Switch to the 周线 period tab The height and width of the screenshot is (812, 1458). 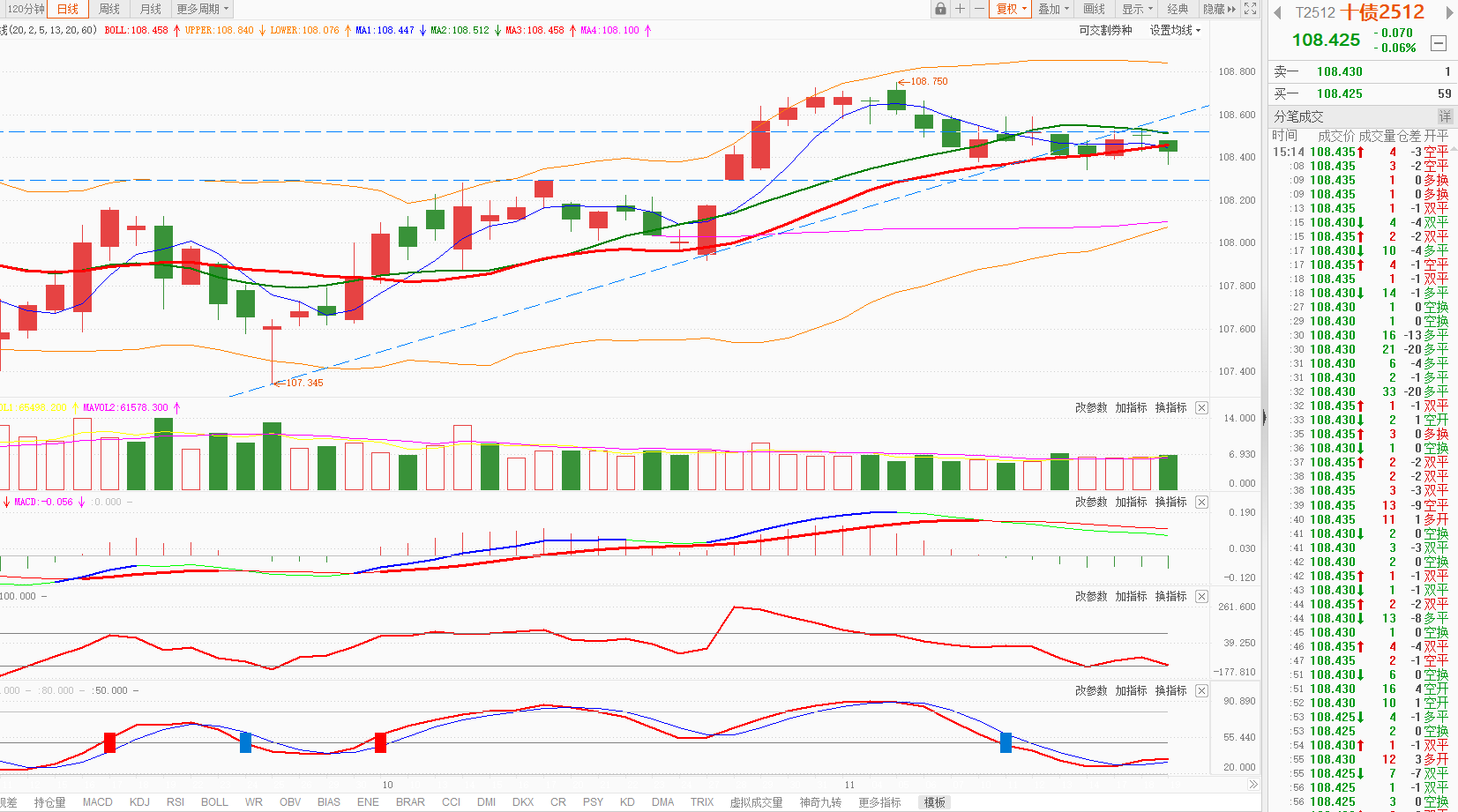109,9
